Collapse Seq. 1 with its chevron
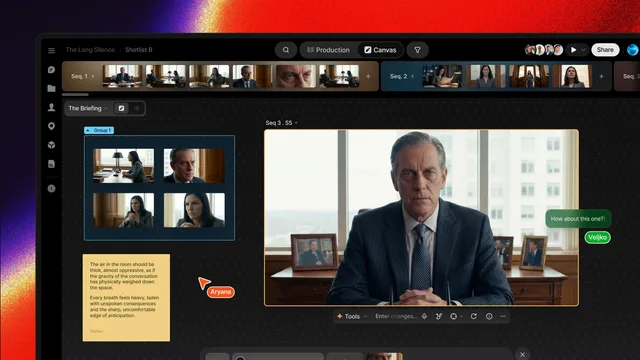640x360 pixels. point(93,76)
